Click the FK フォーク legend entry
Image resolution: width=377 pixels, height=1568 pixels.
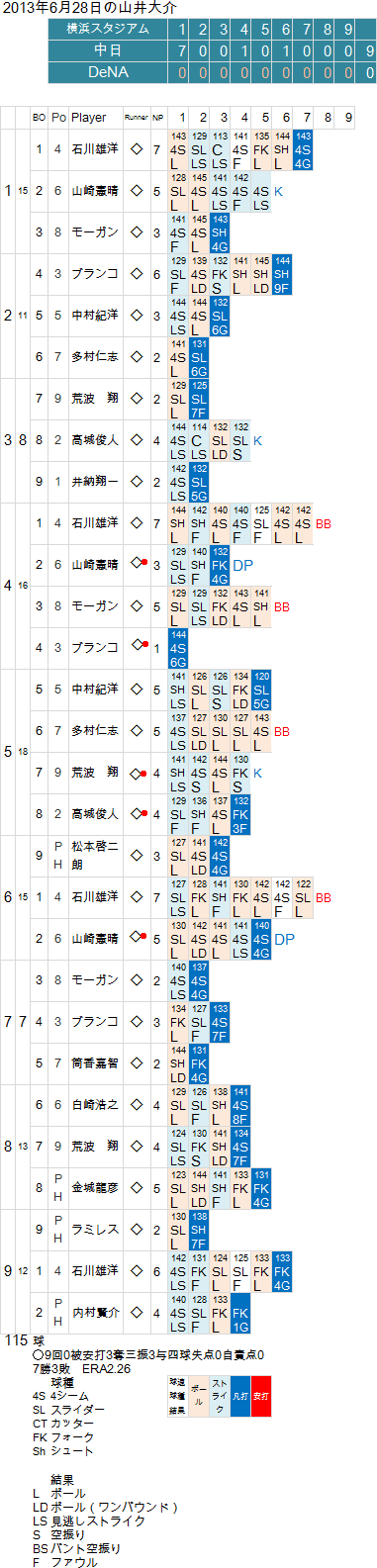[x=63, y=1437]
